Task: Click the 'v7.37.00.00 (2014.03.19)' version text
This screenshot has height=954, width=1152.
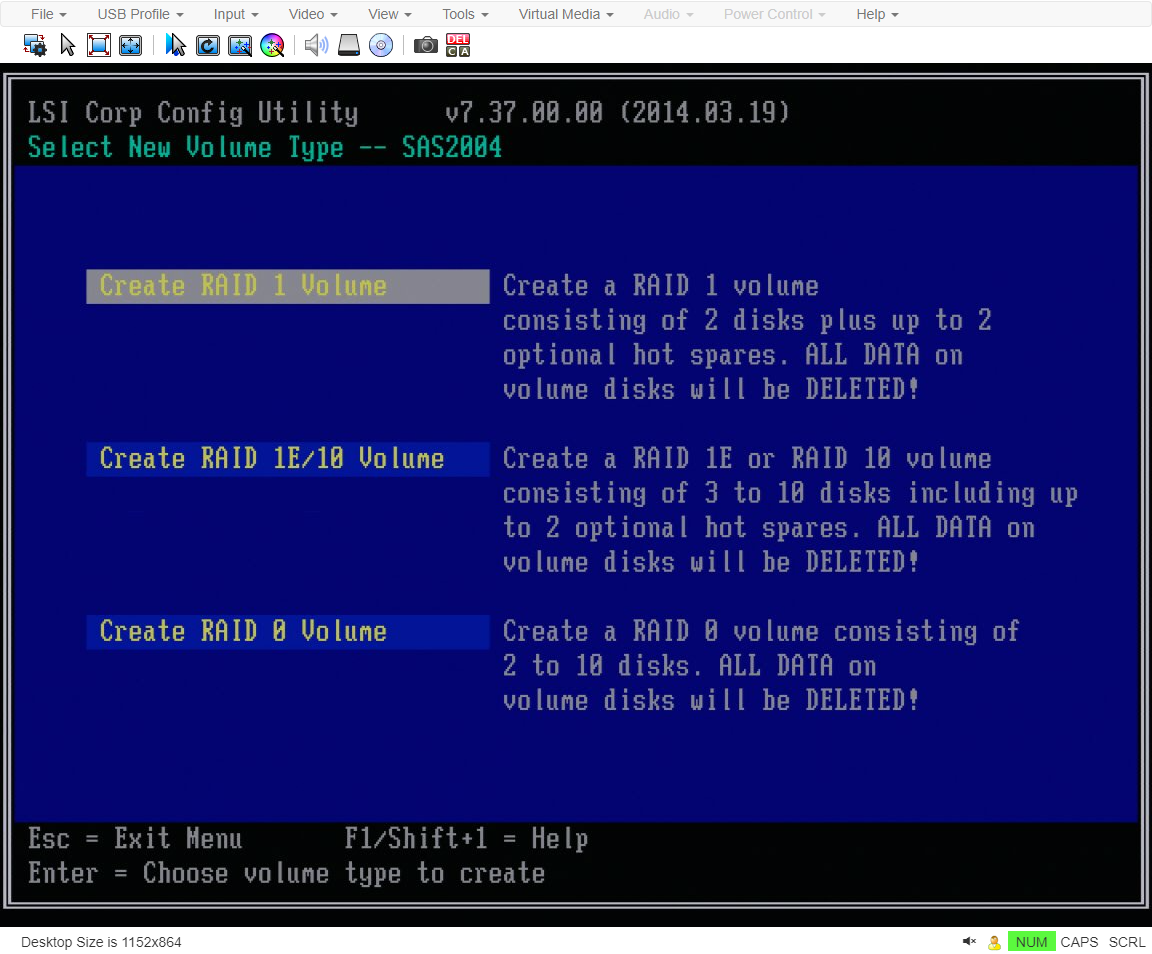Action: point(617,112)
